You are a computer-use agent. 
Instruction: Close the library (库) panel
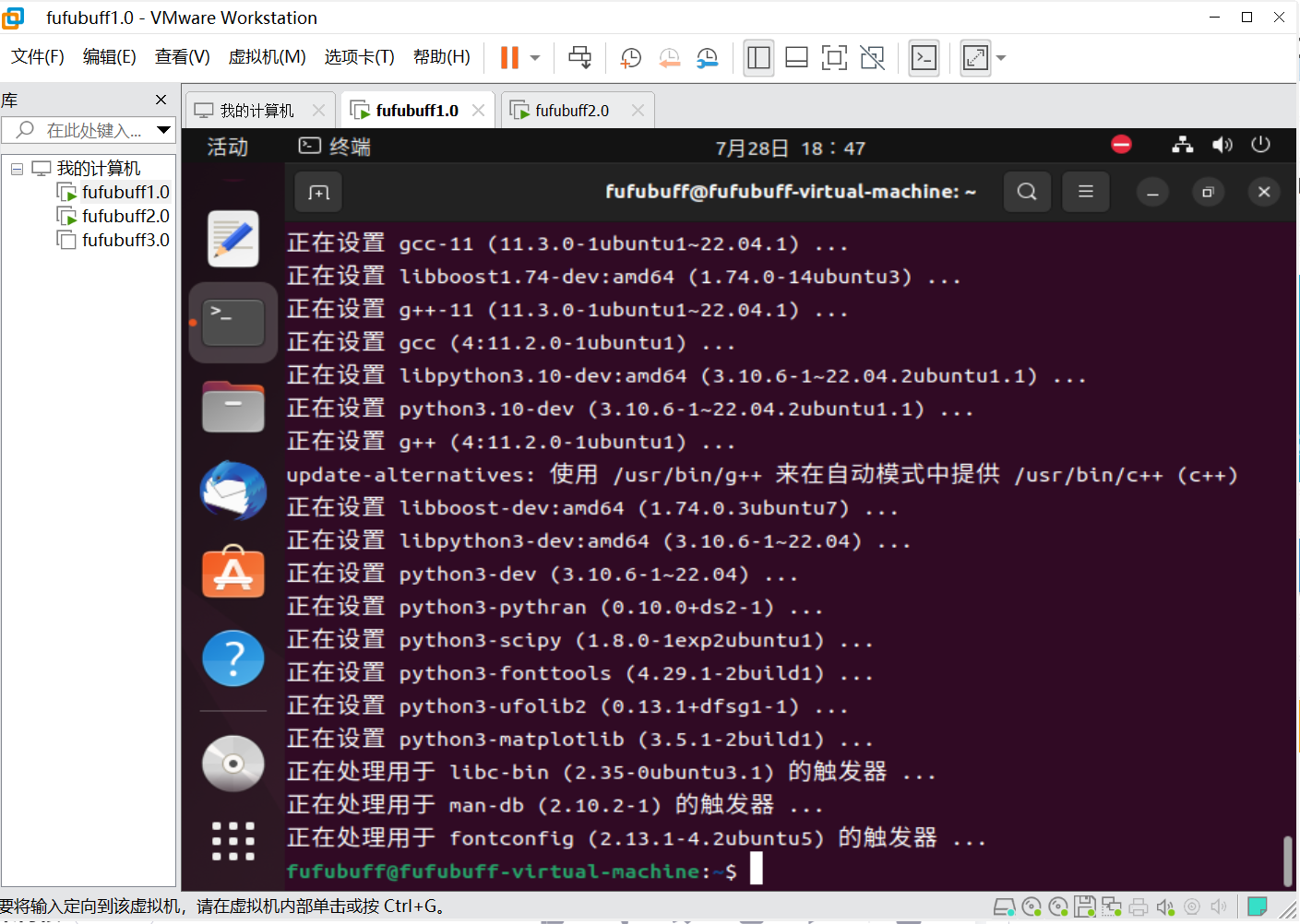tap(161, 100)
